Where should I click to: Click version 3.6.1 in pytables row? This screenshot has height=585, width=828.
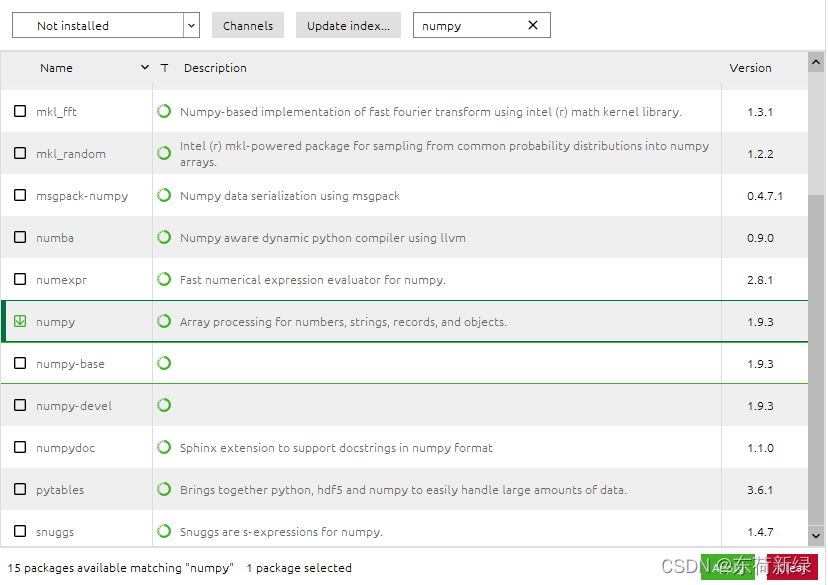(760, 490)
